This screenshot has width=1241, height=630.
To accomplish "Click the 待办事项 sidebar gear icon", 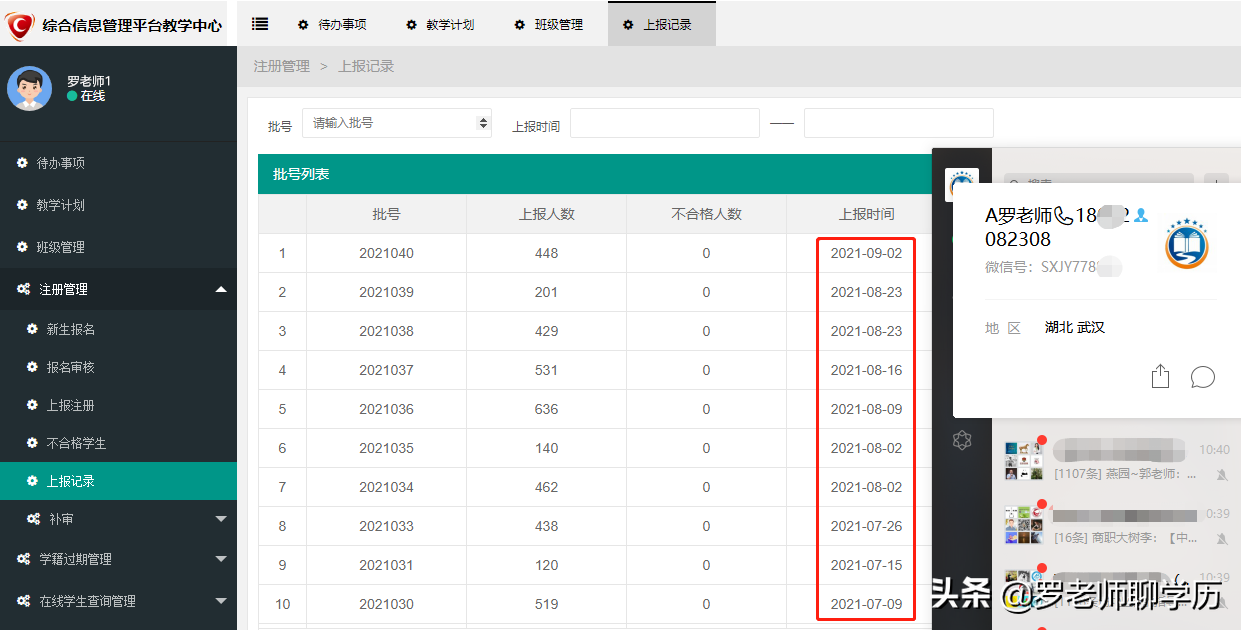I will [22, 163].
